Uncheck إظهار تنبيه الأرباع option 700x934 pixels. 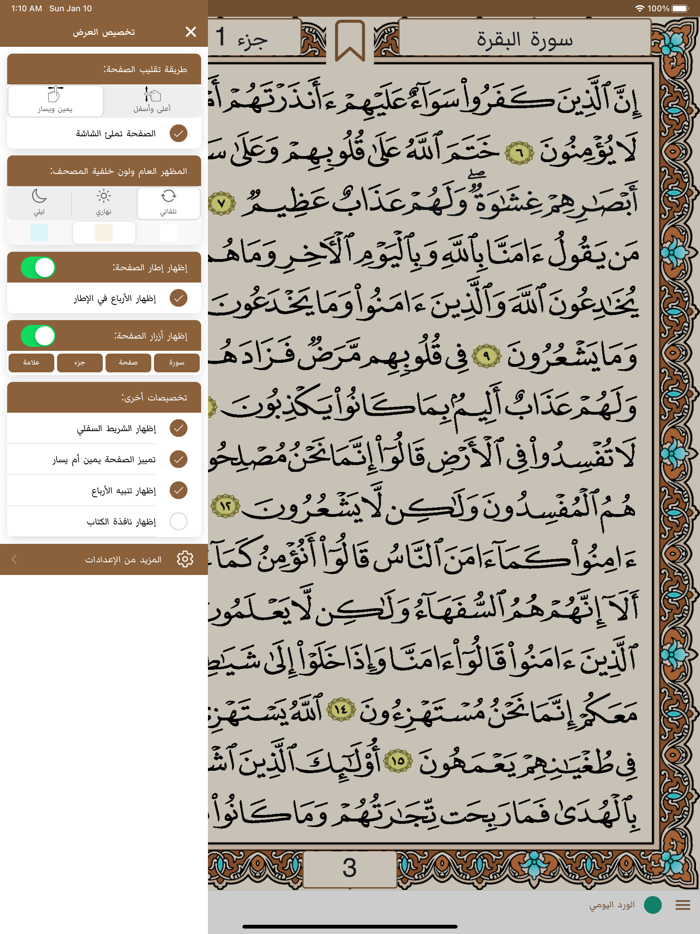(178, 490)
